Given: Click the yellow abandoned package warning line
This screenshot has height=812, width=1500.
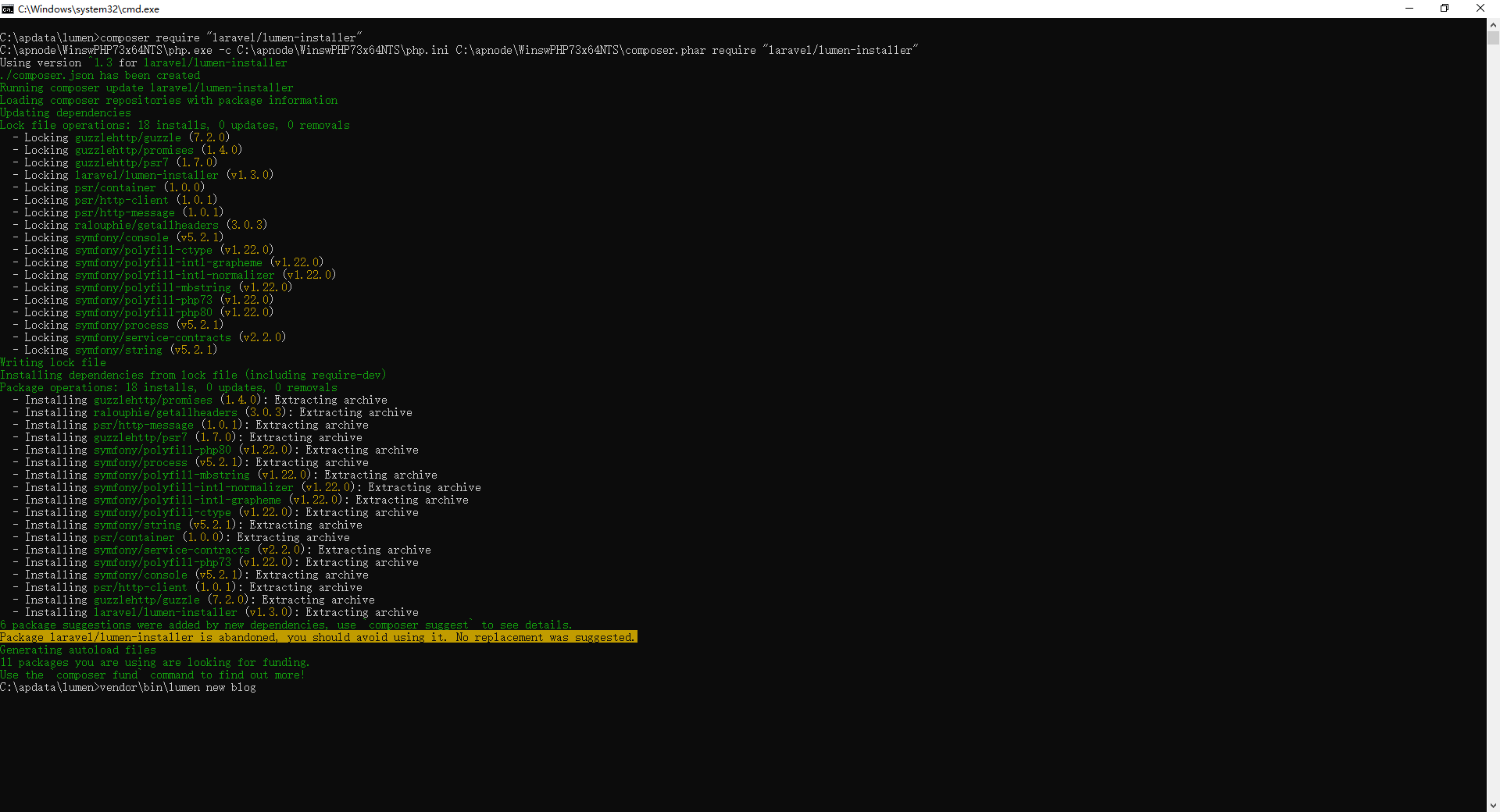Looking at the screenshot, I should pos(318,637).
